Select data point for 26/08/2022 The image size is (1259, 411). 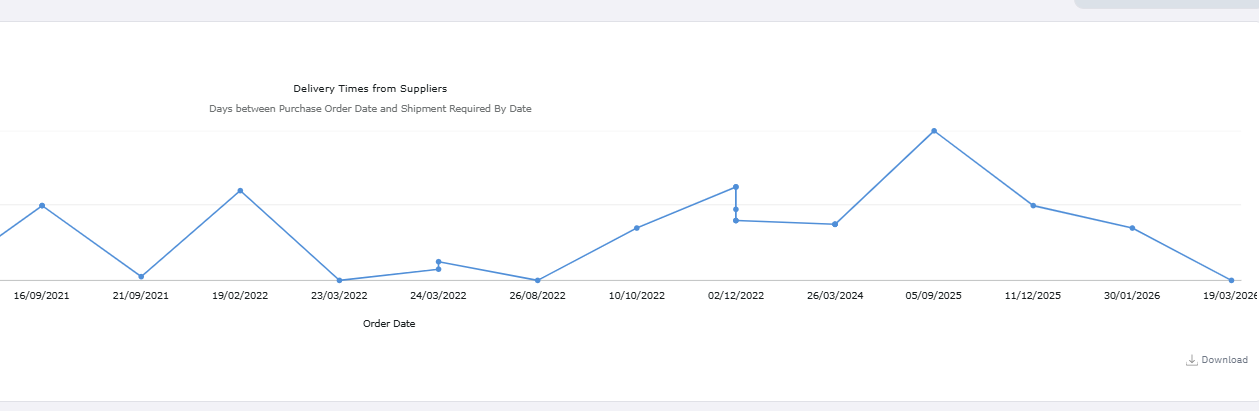538,281
